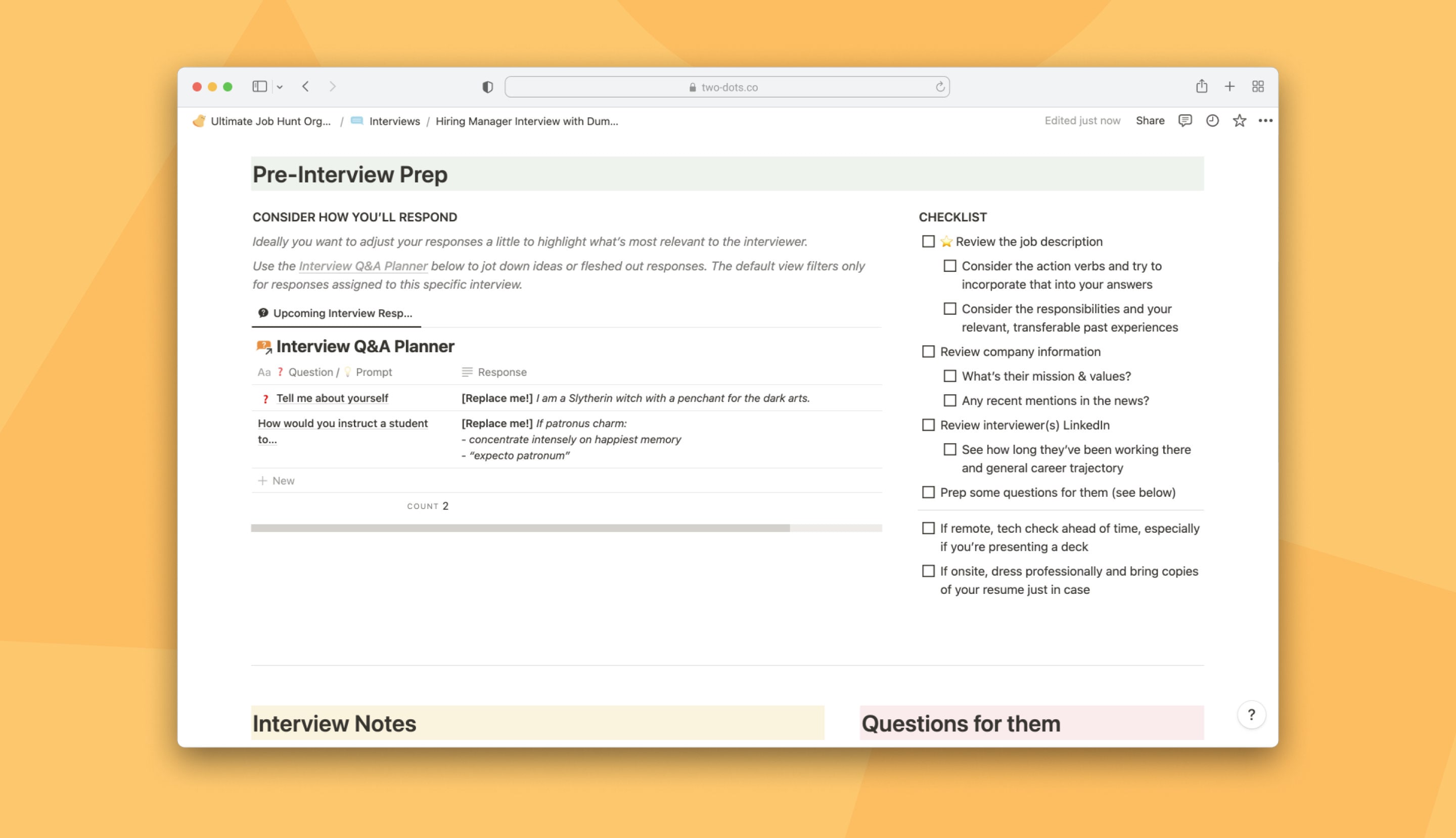Open the help question mark button
The image size is (1456, 838).
1251,714
